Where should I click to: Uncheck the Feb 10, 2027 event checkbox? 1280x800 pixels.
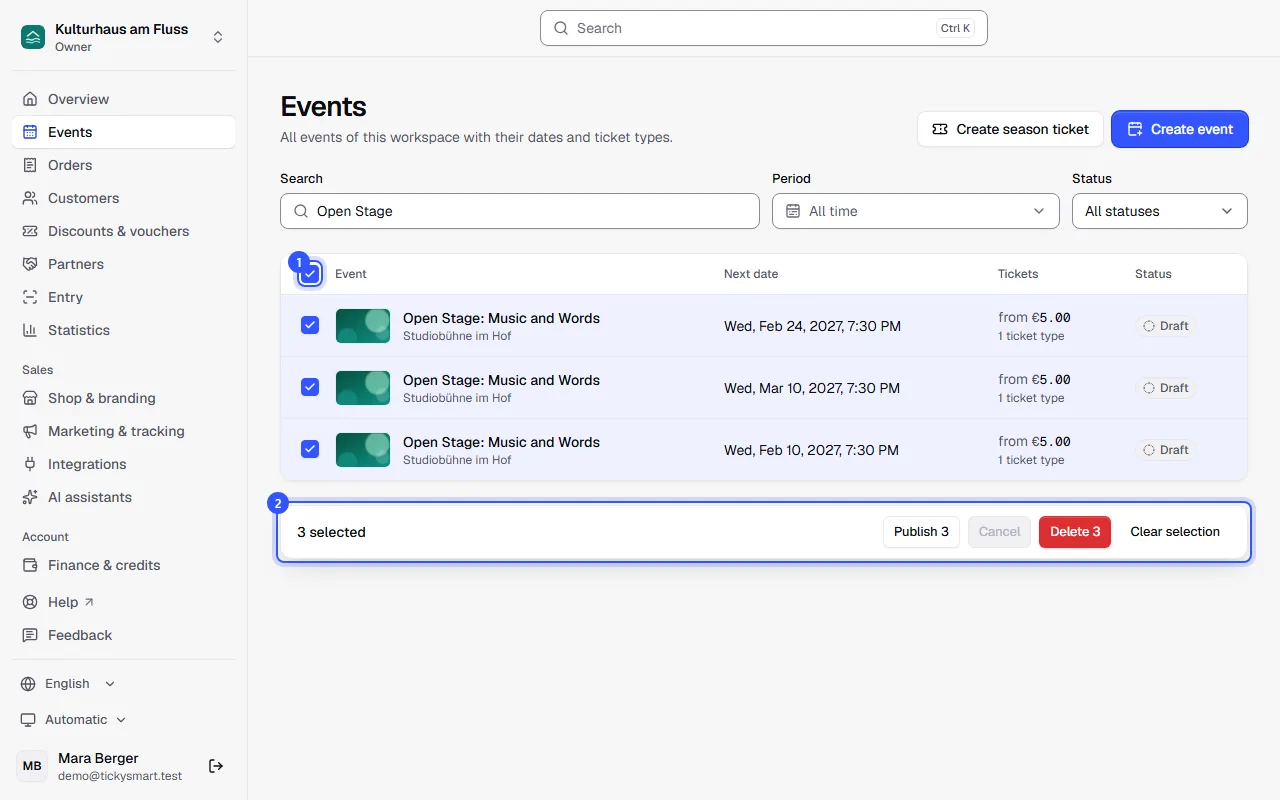pyautogui.click(x=310, y=449)
